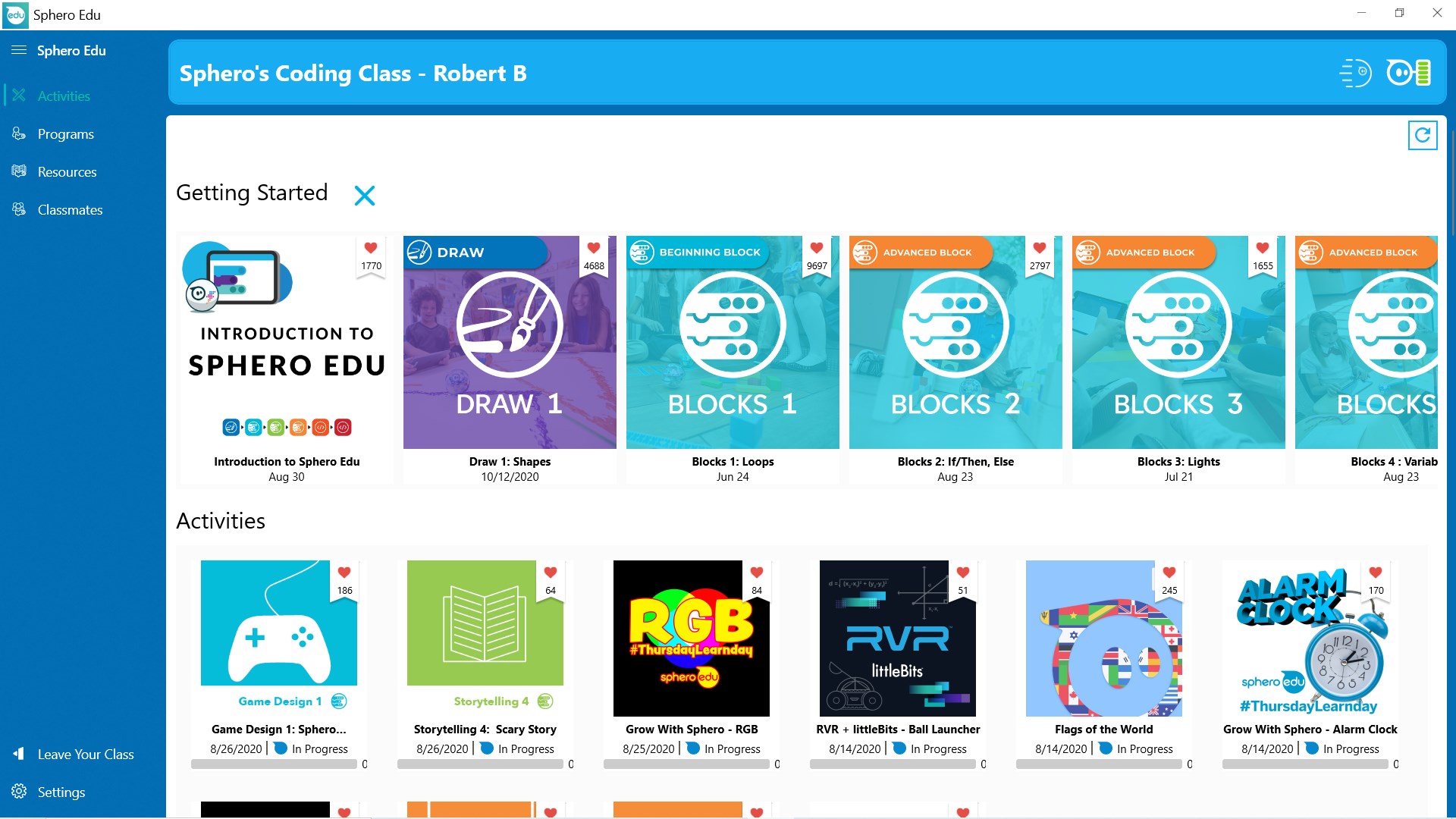
Task: Click the refresh icon top right corner
Action: [x=1423, y=135]
